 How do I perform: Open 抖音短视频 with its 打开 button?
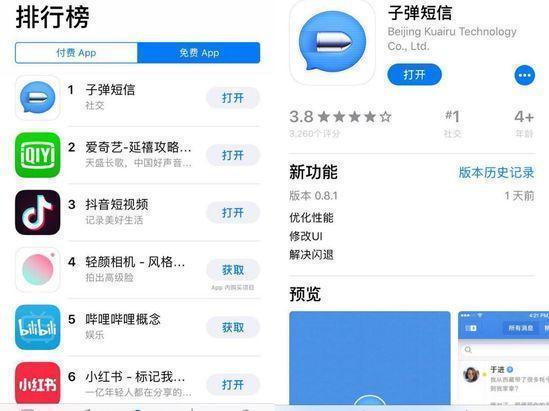[x=233, y=213]
